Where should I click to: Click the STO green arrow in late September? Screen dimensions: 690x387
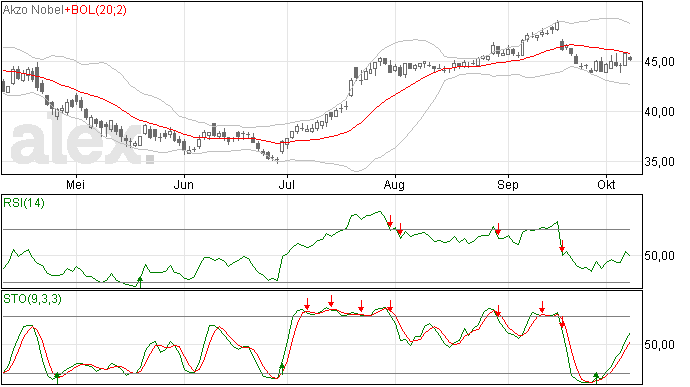click(x=596, y=377)
